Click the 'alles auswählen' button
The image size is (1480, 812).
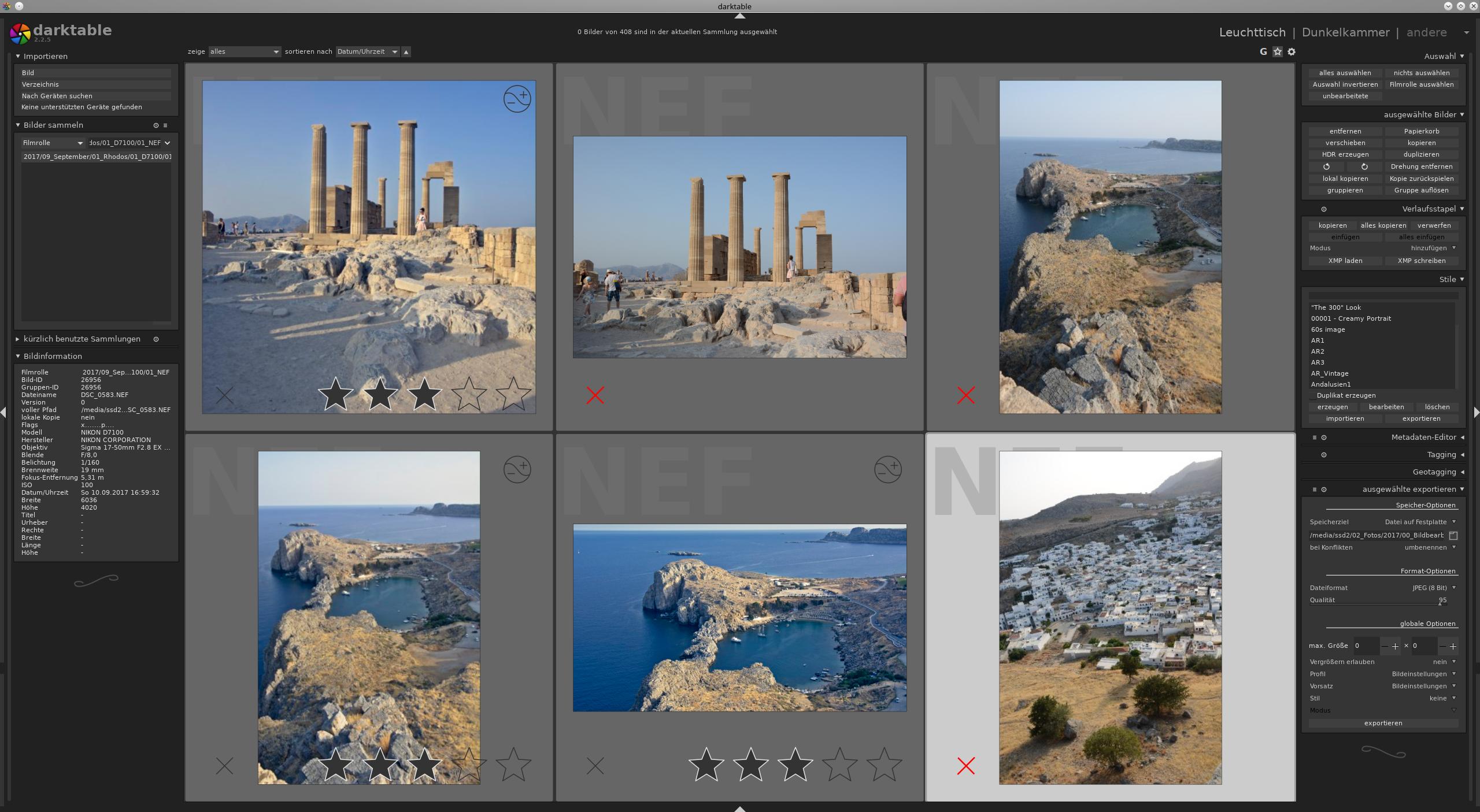(1345, 73)
